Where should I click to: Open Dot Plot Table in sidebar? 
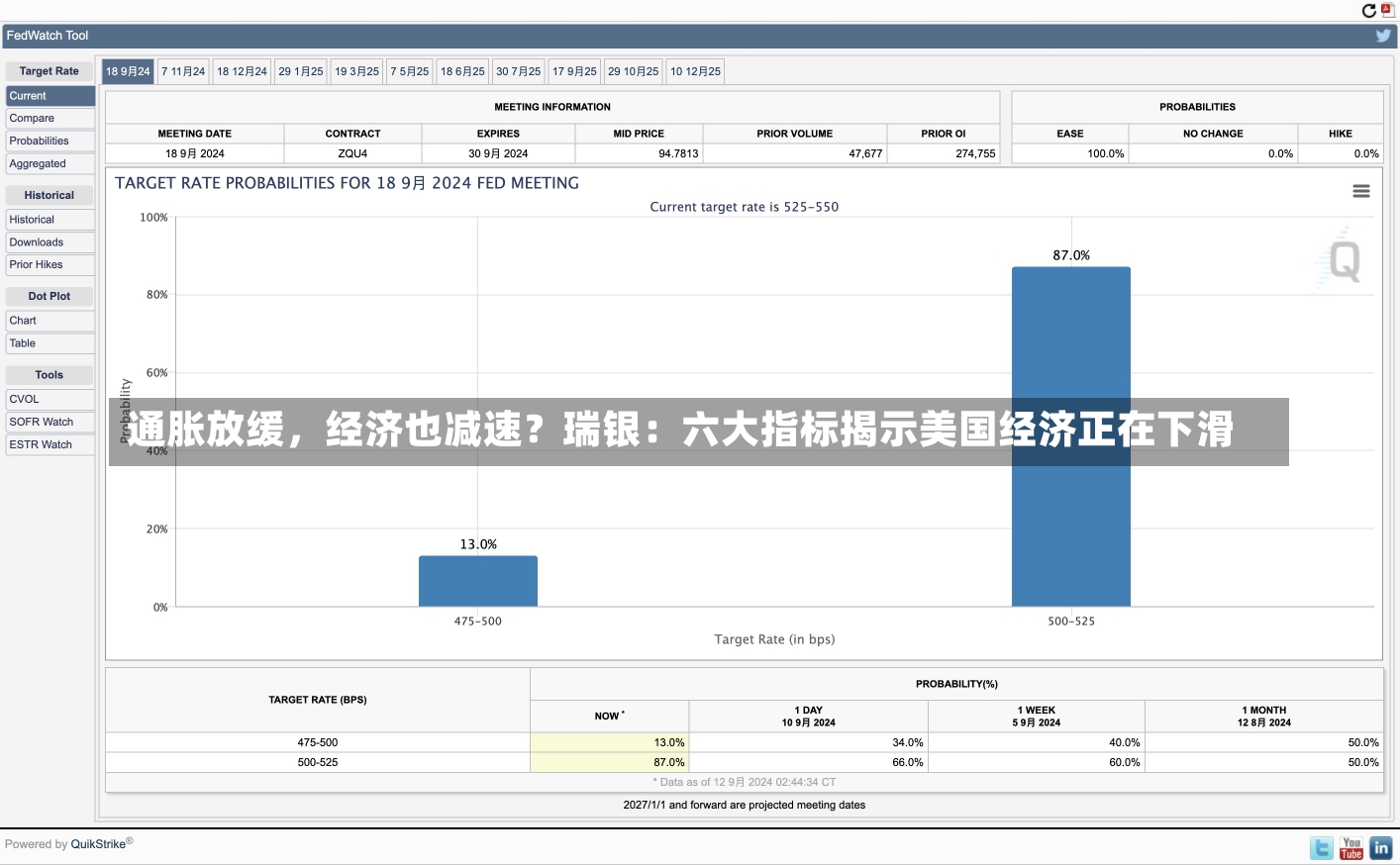(50, 343)
